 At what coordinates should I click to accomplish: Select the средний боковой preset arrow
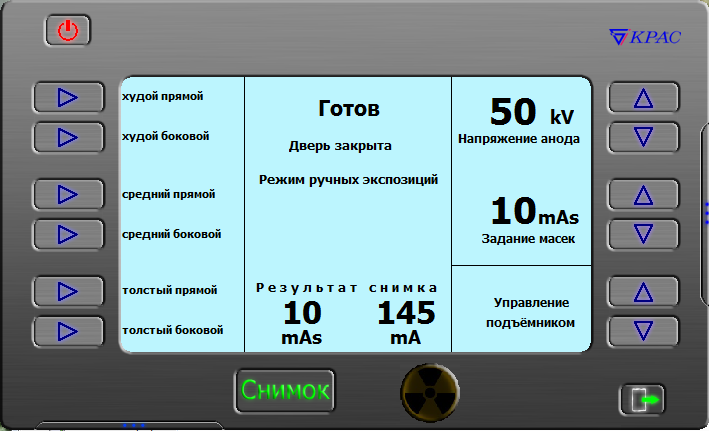[x=68, y=234]
